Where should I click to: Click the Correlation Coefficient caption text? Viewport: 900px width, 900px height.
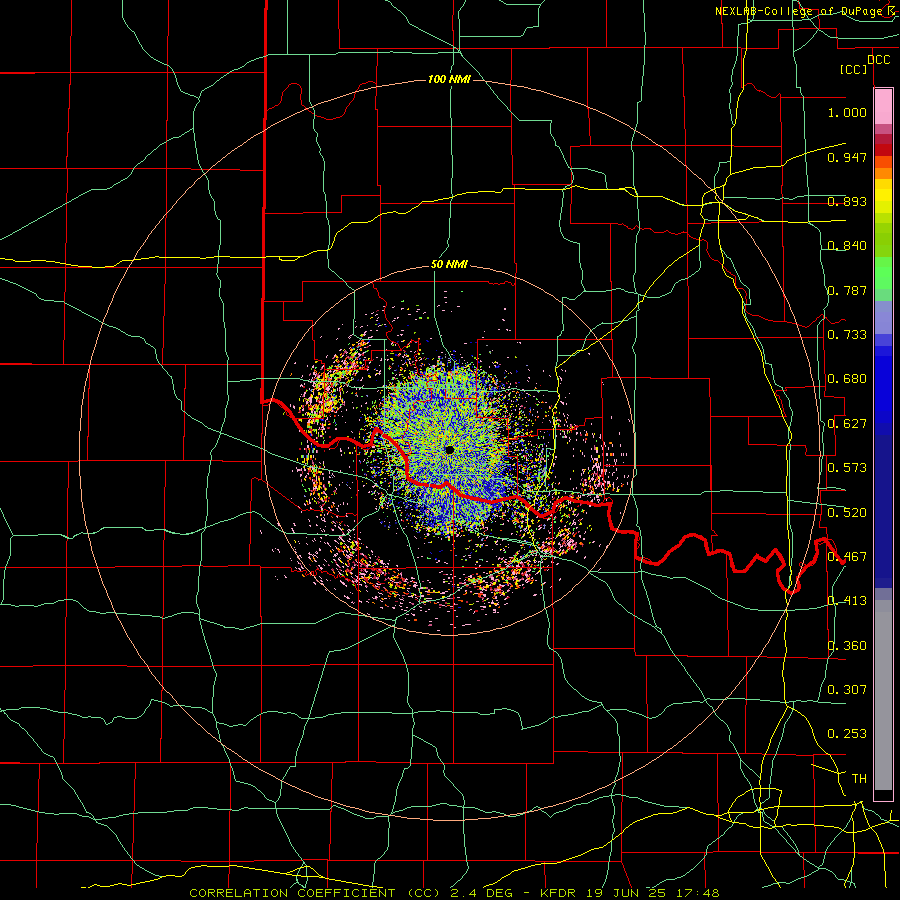click(454, 893)
